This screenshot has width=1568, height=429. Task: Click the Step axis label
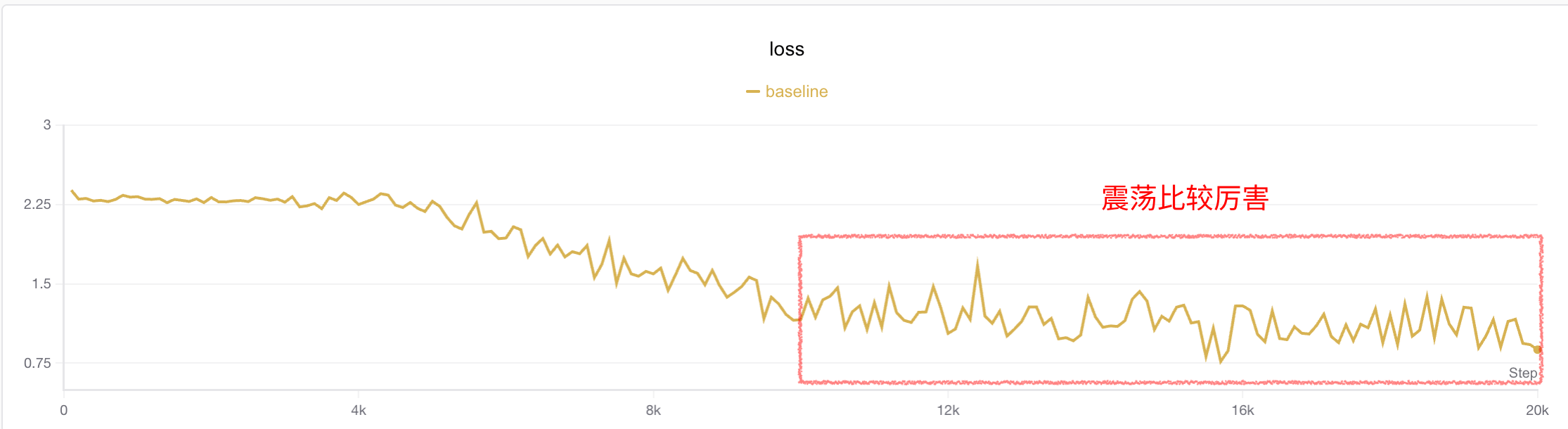coord(1523,373)
